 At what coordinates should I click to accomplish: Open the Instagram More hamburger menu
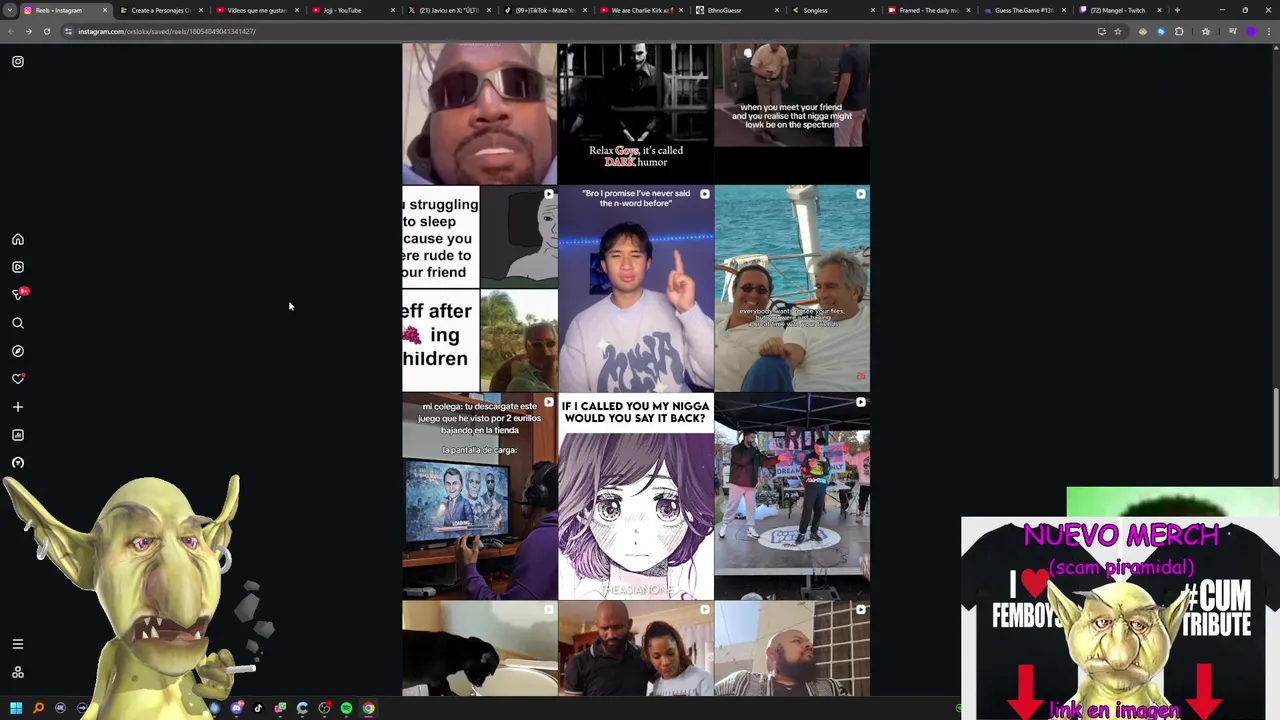[18, 644]
